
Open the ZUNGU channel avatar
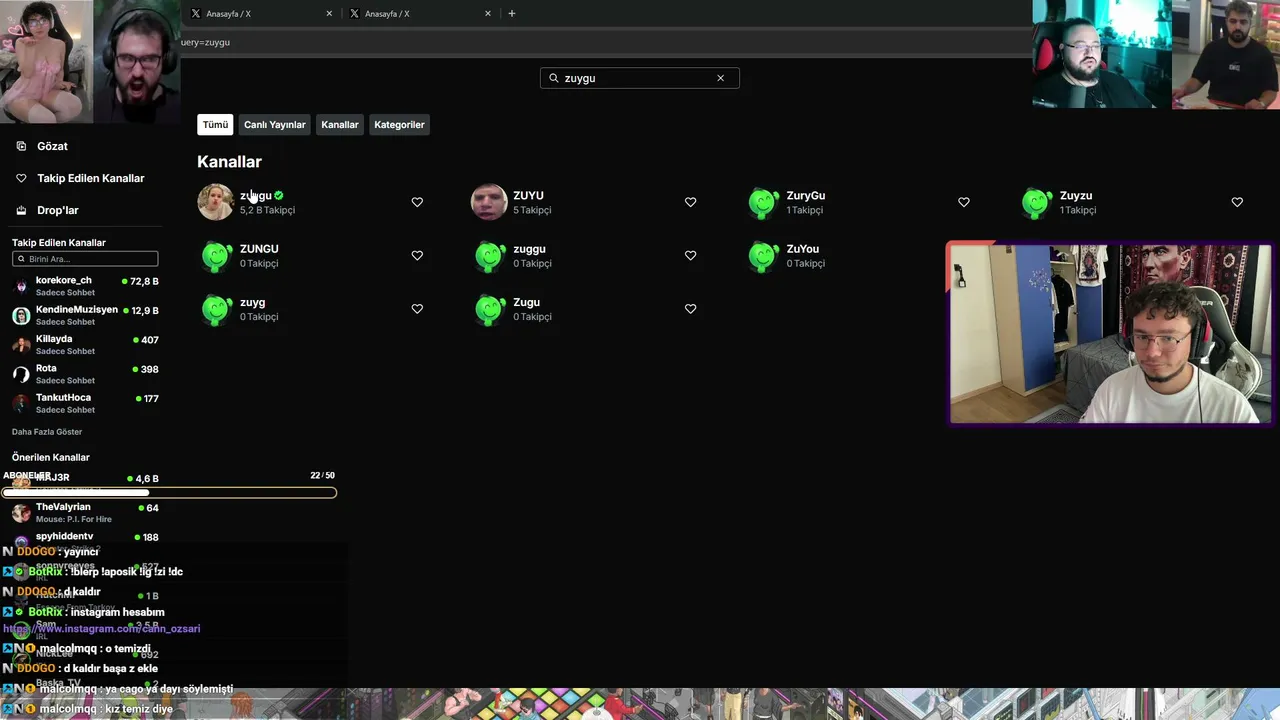(215, 256)
